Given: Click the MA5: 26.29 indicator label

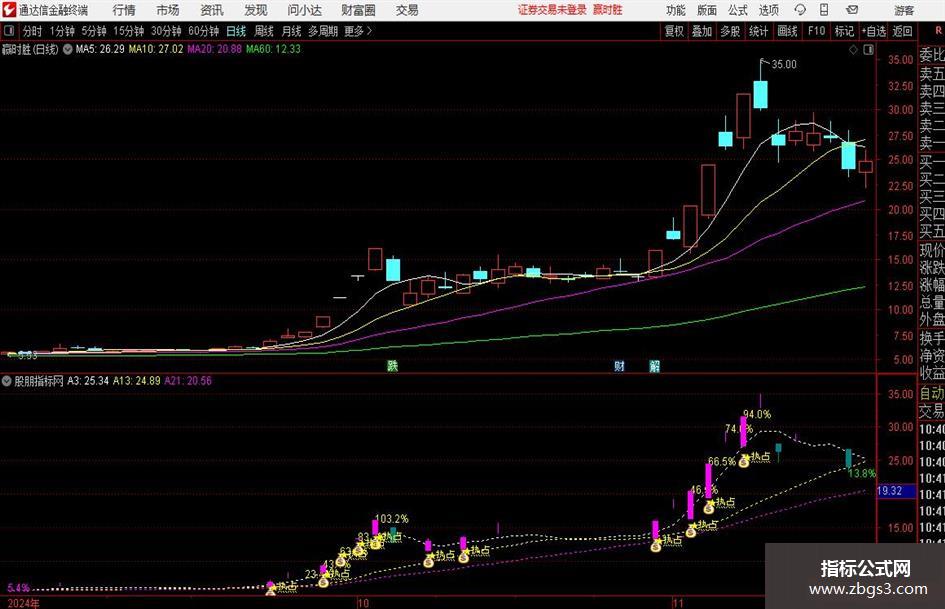Looking at the screenshot, I should pos(100,49).
